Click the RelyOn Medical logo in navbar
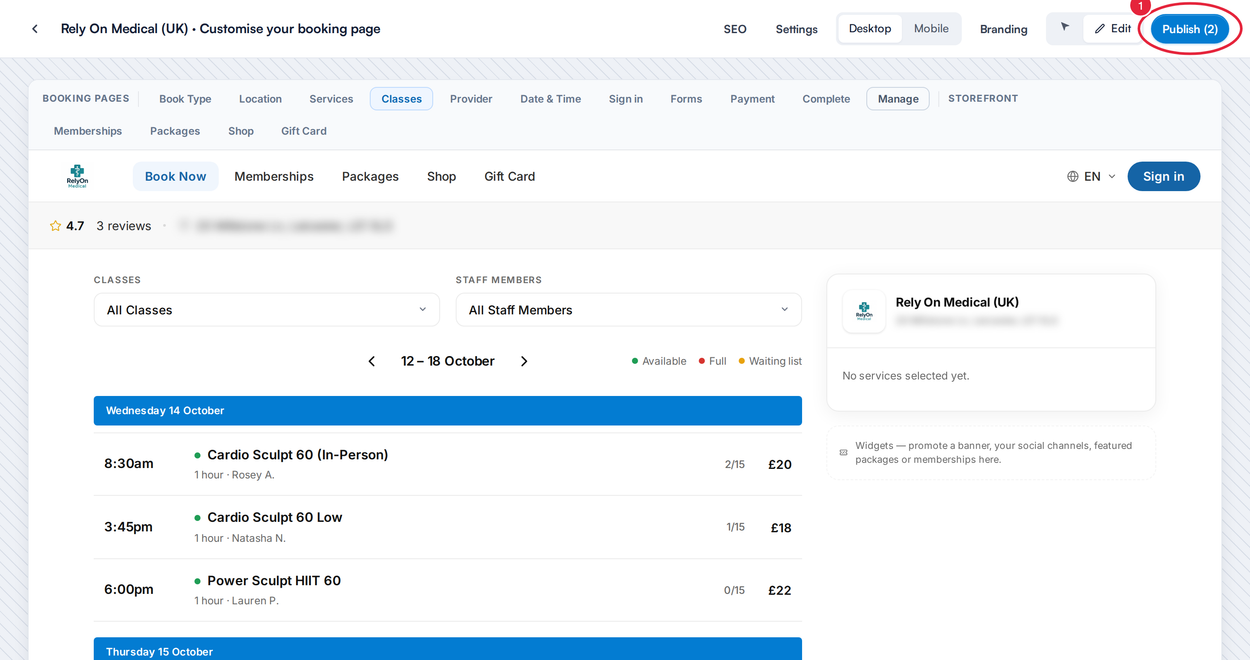The width and height of the screenshot is (1250, 660). (x=77, y=176)
